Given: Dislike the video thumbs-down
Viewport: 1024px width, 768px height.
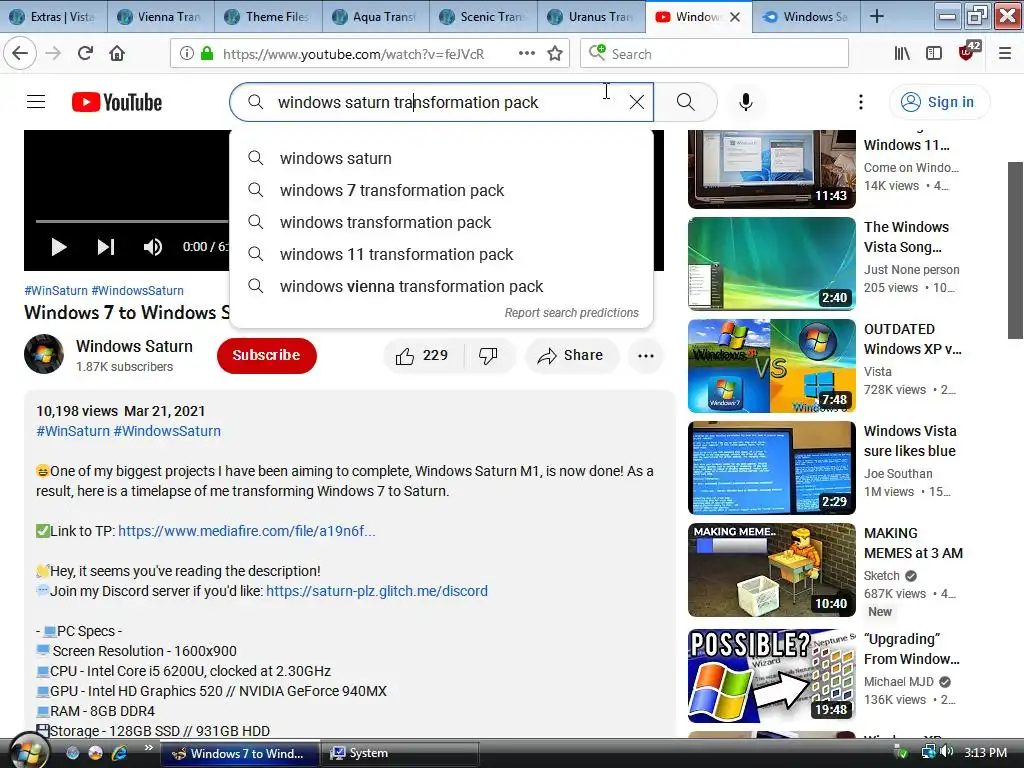Looking at the screenshot, I should (x=488, y=355).
